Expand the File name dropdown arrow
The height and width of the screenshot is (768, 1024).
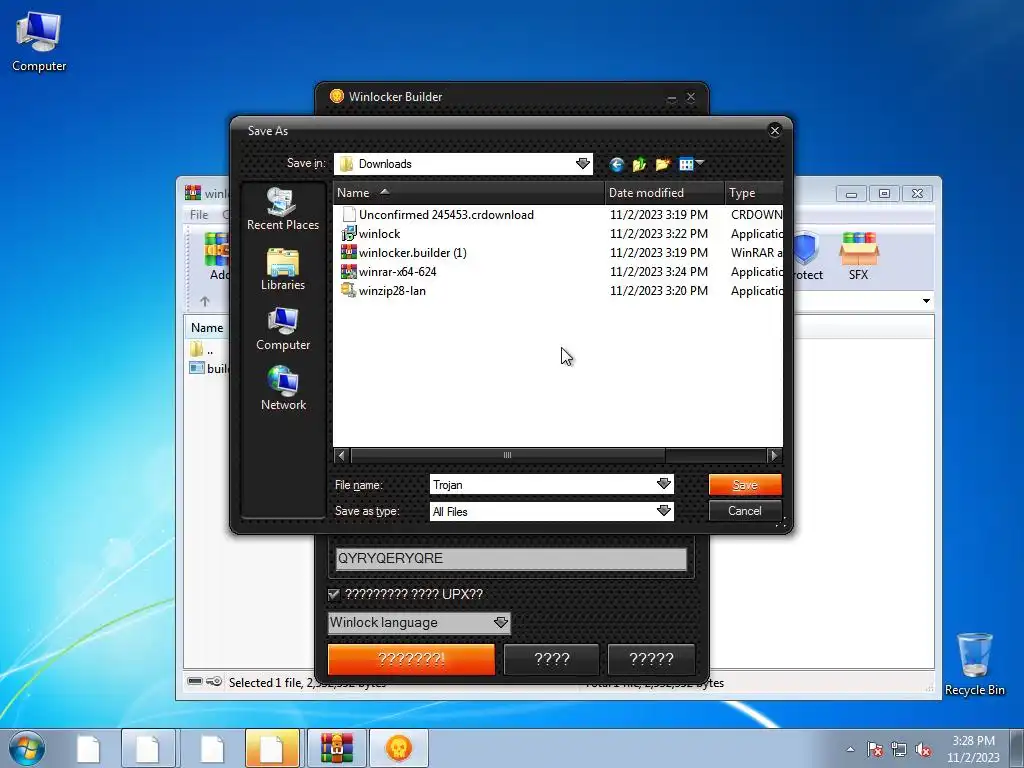pos(664,484)
